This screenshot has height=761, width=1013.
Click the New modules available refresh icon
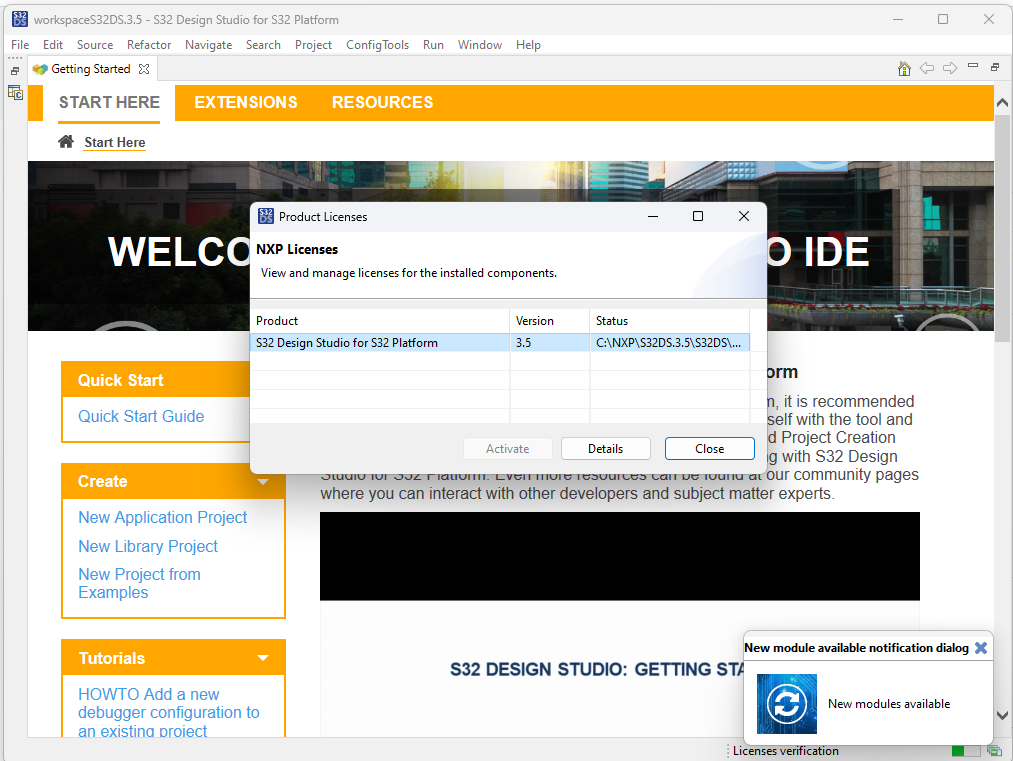pos(786,703)
